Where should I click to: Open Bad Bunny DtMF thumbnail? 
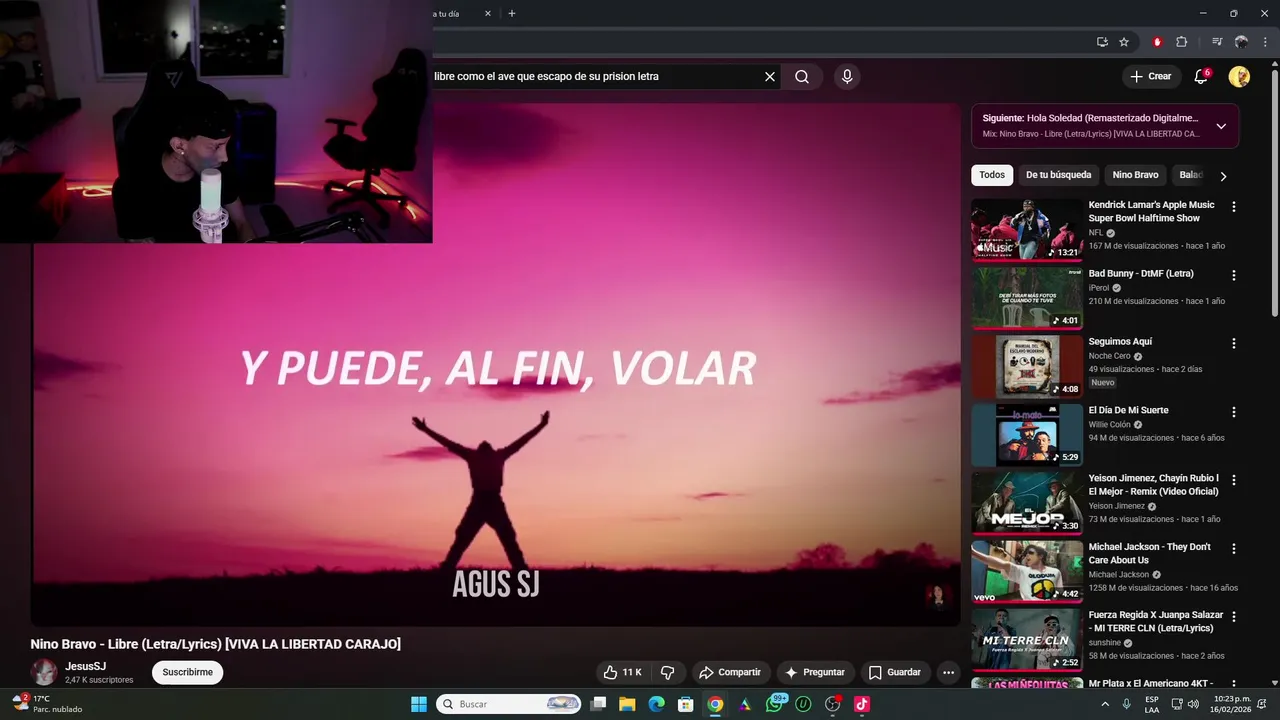click(x=1027, y=297)
